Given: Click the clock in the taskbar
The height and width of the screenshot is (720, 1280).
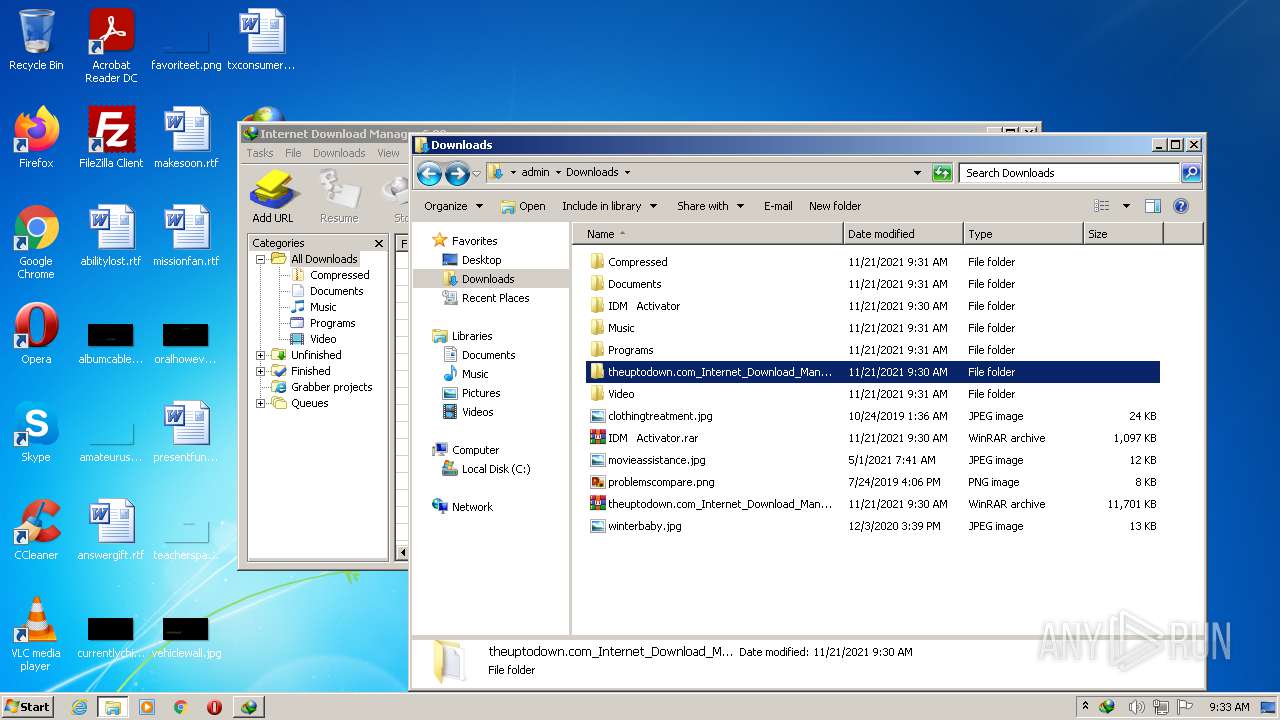Looking at the screenshot, I should 1229,707.
